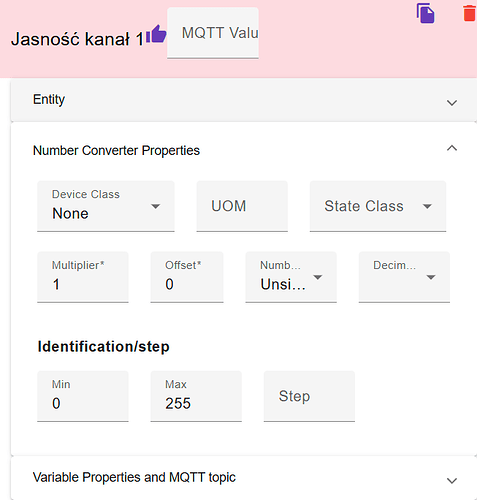Click the MQTT Value field
The height and width of the screenshot is (500, 477).
[x=213, y=33]
